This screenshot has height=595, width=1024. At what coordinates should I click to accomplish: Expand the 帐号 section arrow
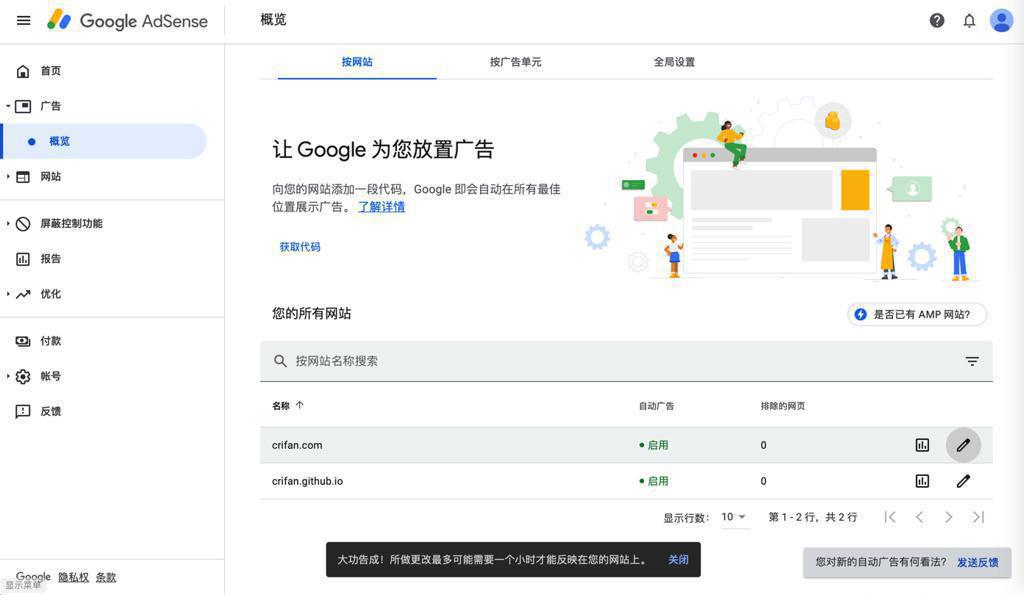point(8,376)
